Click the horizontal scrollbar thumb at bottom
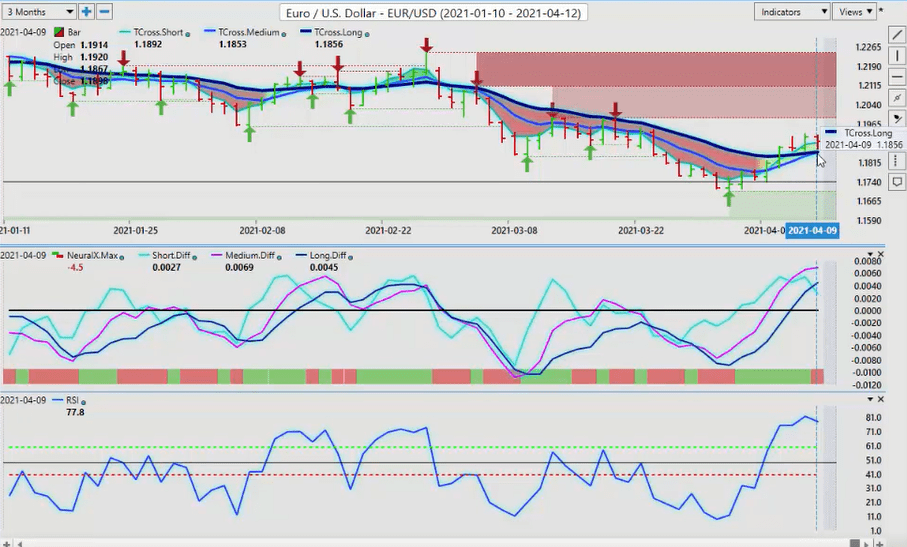The width and height of the screenshot is (907, 547). (x=856, y=544)
